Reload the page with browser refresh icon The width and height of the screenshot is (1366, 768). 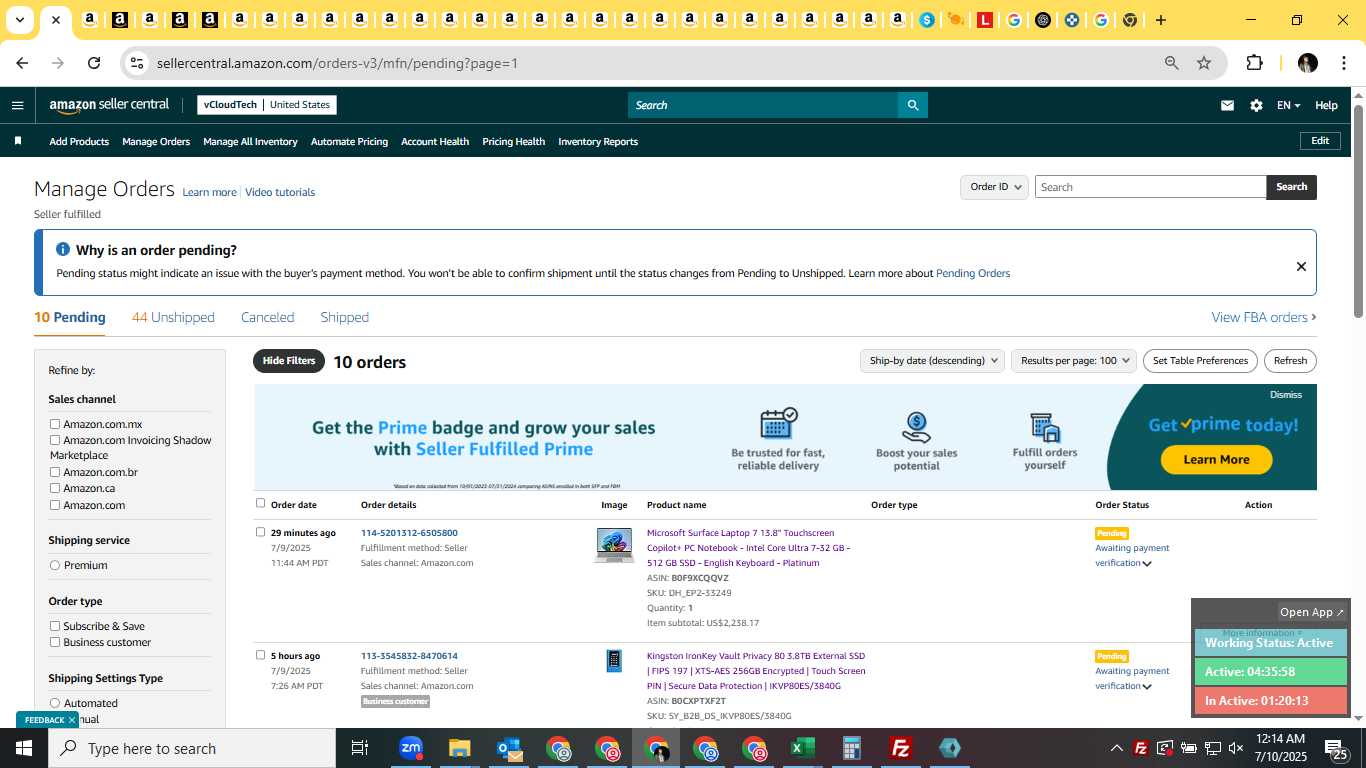tap(94, 63)
